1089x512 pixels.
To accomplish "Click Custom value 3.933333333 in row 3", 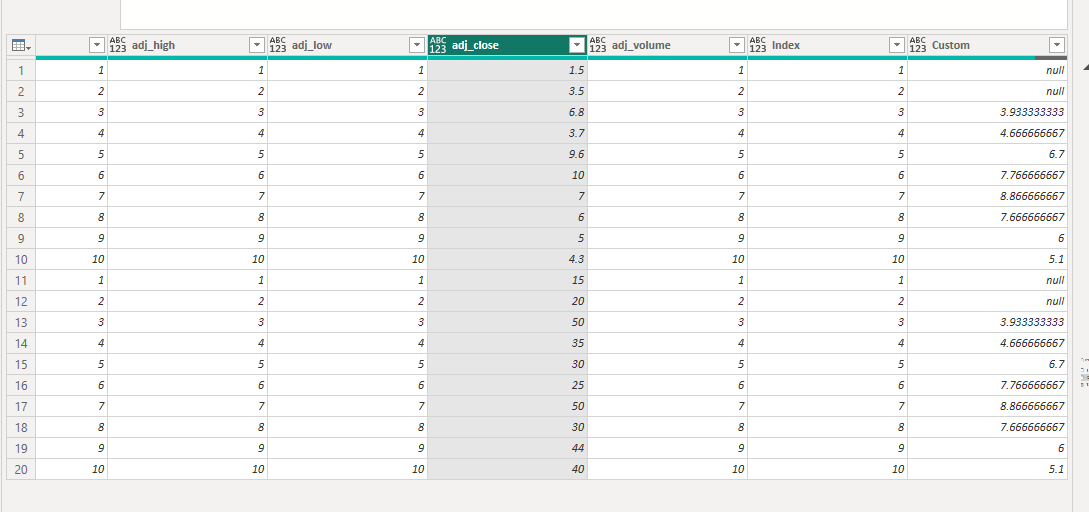I will click(988, 113).
